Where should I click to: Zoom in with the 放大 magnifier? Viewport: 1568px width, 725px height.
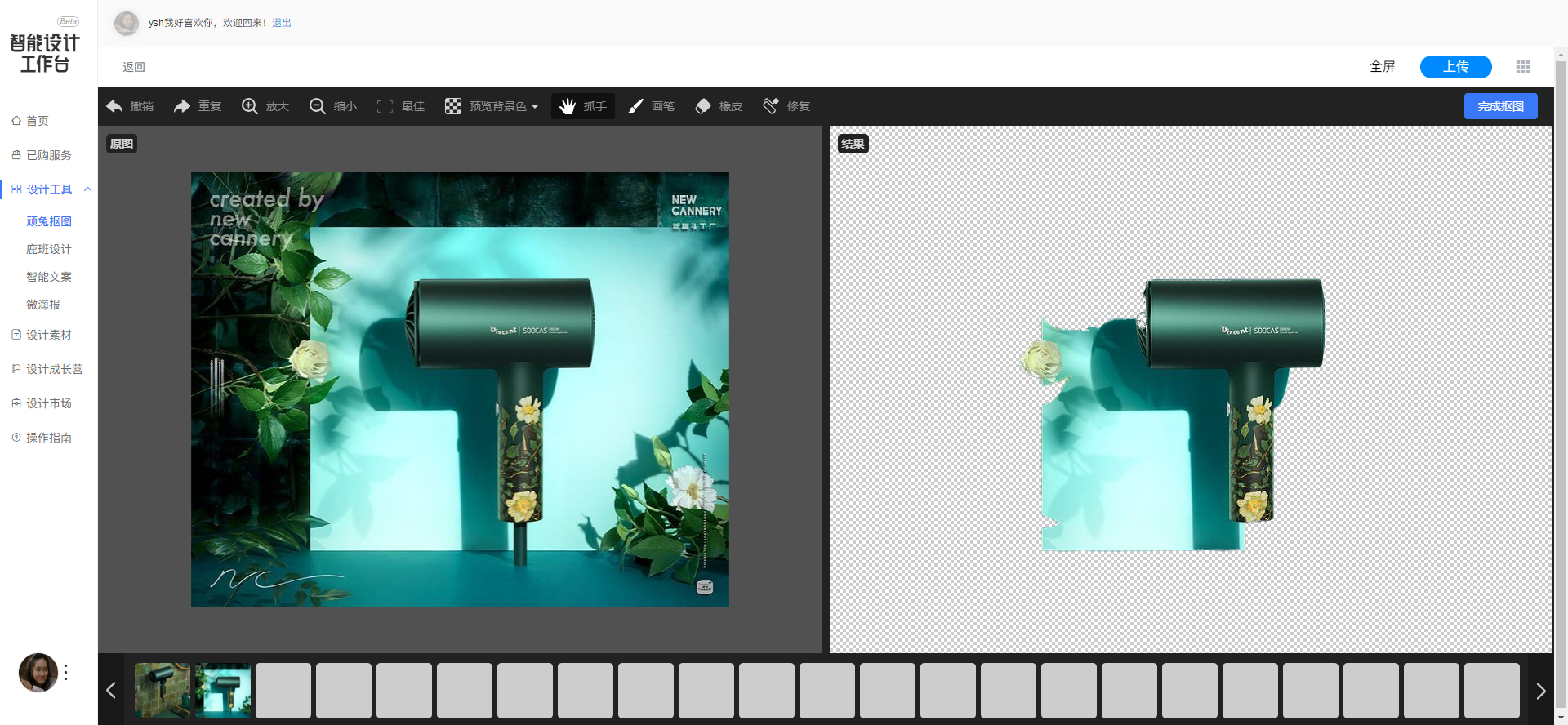pos(250,106)
